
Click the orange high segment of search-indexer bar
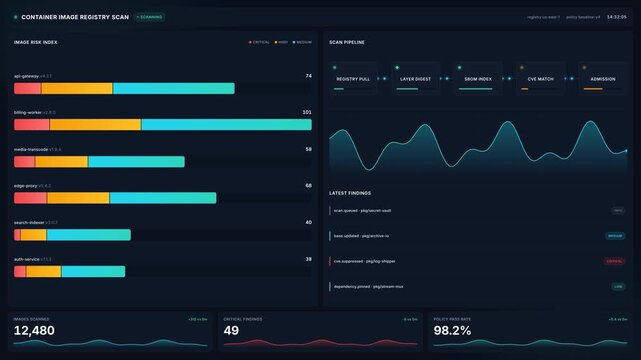[34, 235]
